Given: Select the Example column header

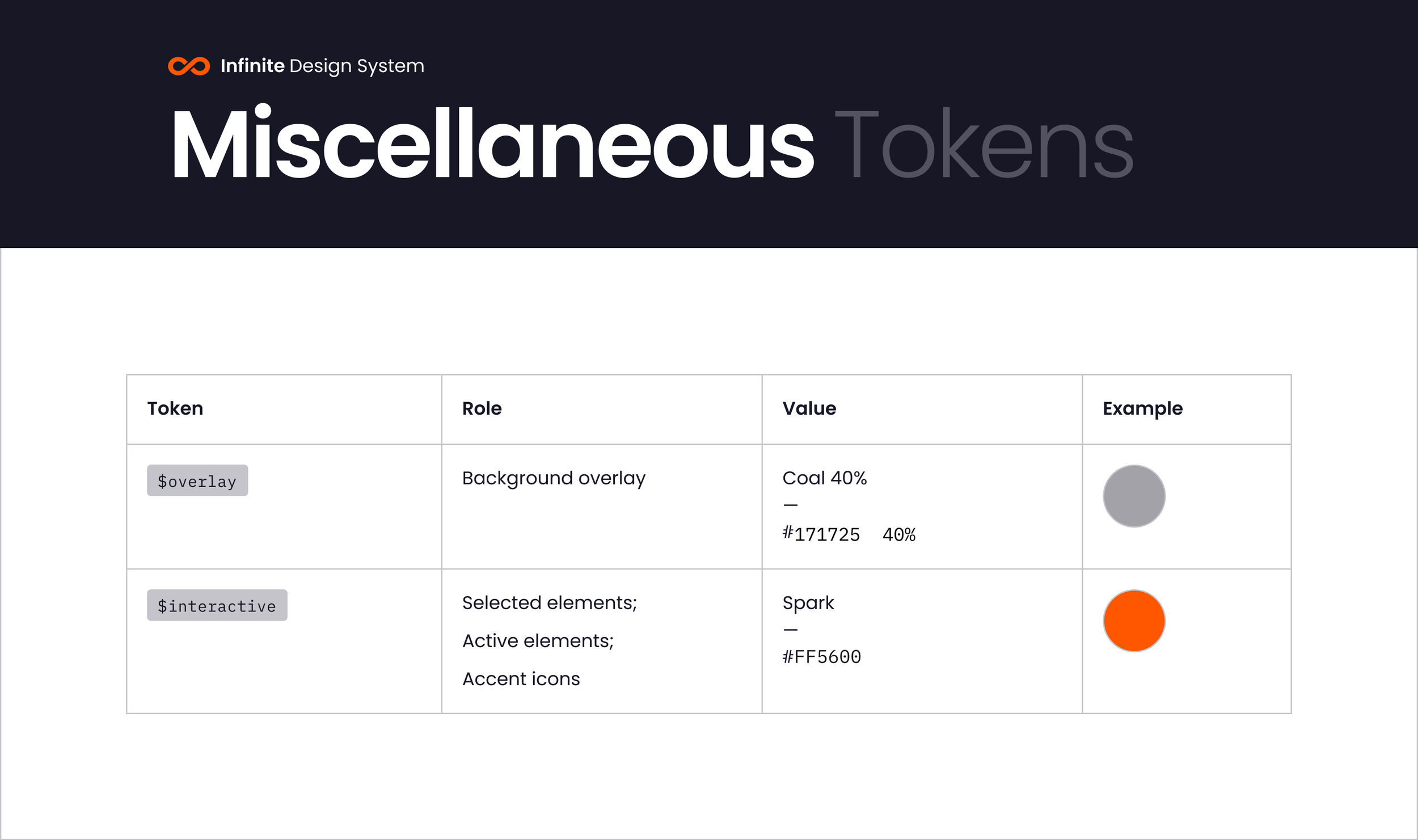Looking at the screenshot, I should 1142,408.
